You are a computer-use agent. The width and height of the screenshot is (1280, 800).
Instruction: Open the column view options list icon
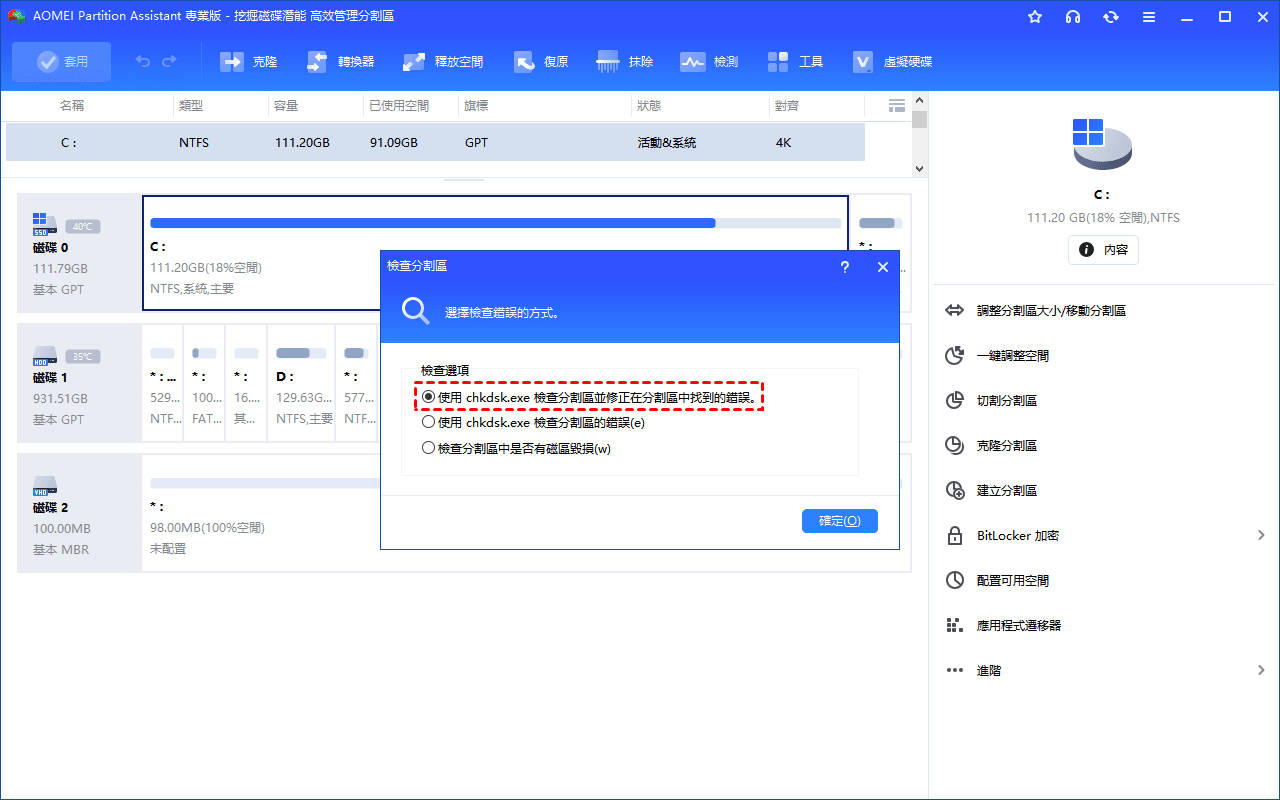point(896,105)
